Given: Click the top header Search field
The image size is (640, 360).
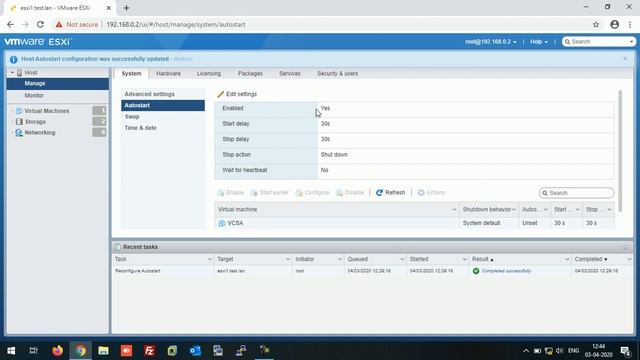Looking at the screenshot, I should pos(598,42).
